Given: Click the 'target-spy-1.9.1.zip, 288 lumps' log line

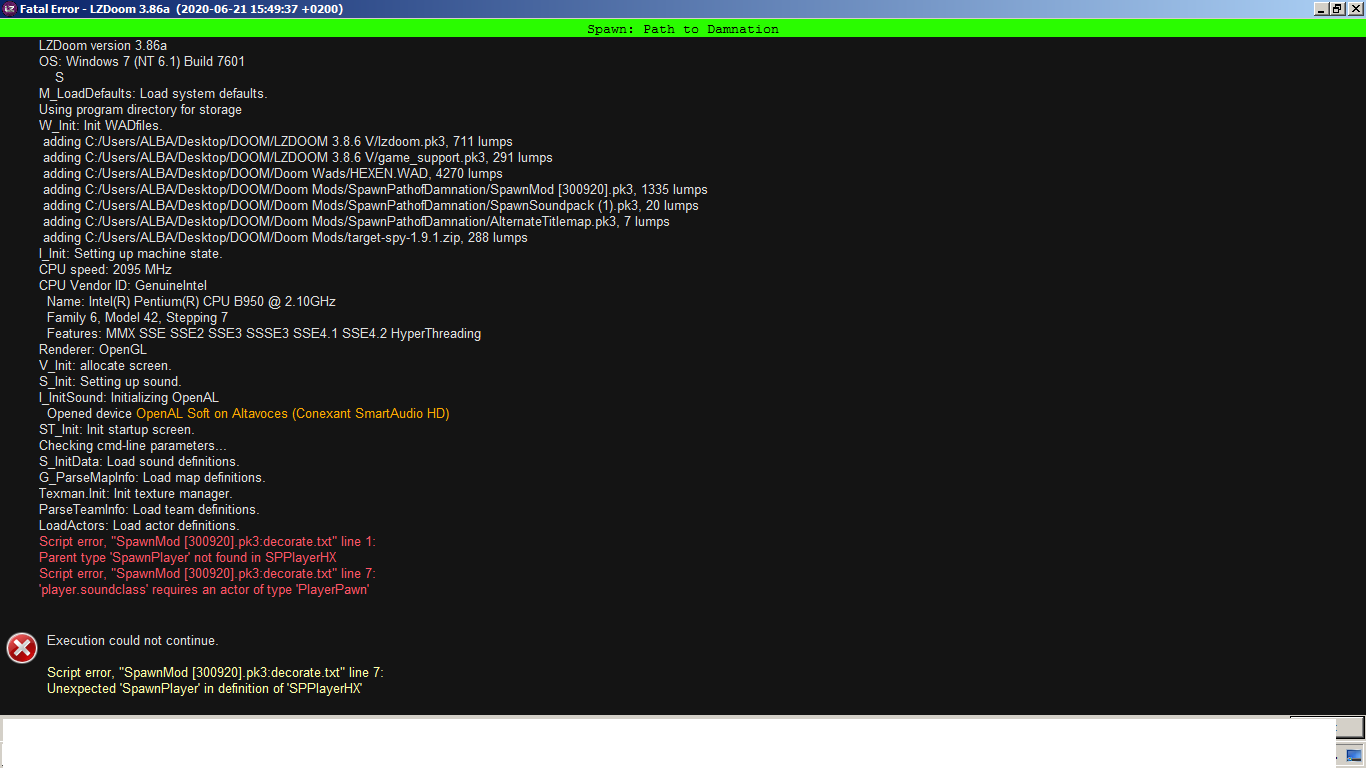Looking at the screenshot, I should [x=285, y=237].
